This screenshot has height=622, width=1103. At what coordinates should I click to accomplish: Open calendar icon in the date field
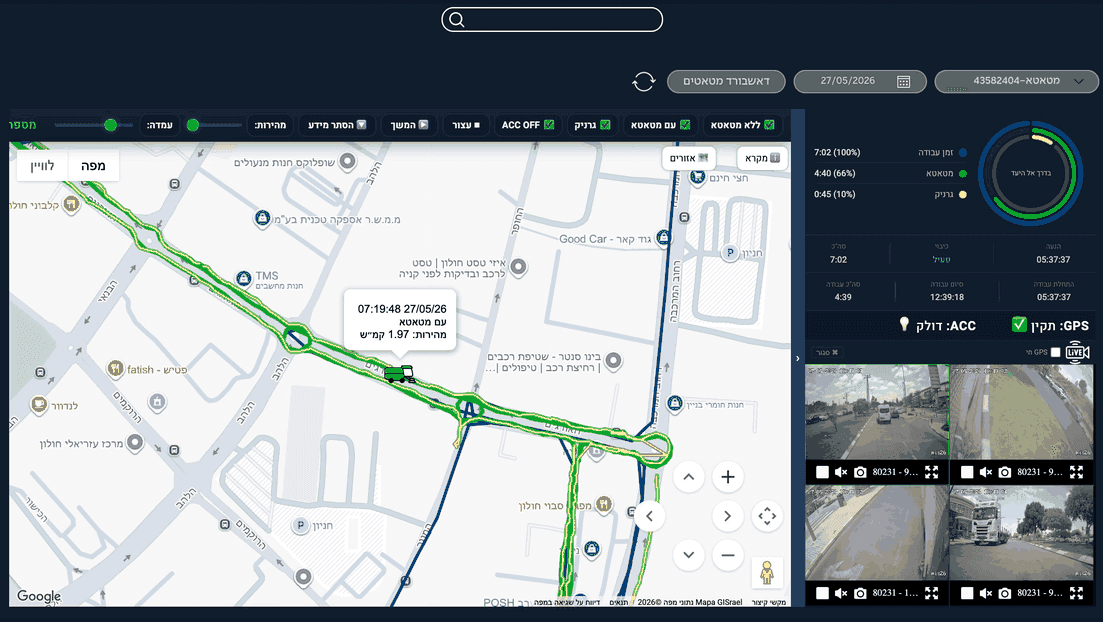pyautogui.click(x=903, y=82)
